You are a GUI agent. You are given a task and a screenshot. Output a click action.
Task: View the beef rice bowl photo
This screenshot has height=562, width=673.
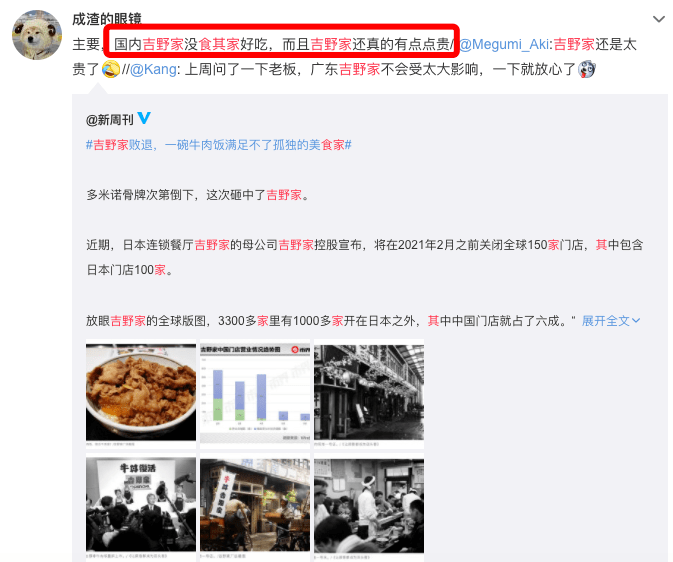[141, 392]
